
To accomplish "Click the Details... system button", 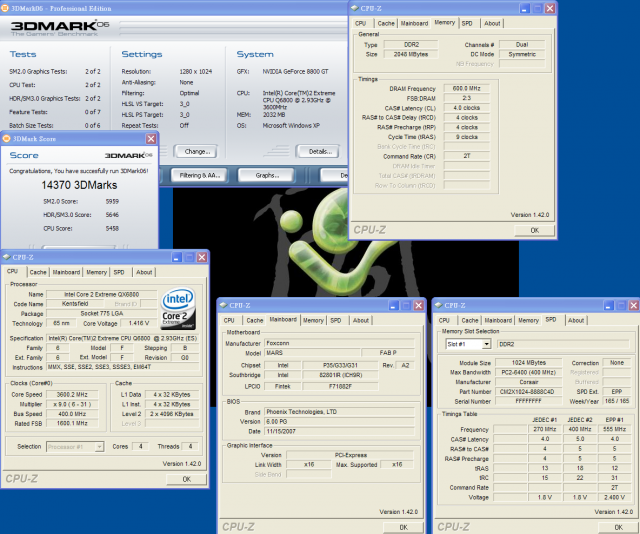I will [x=319, y=151].
